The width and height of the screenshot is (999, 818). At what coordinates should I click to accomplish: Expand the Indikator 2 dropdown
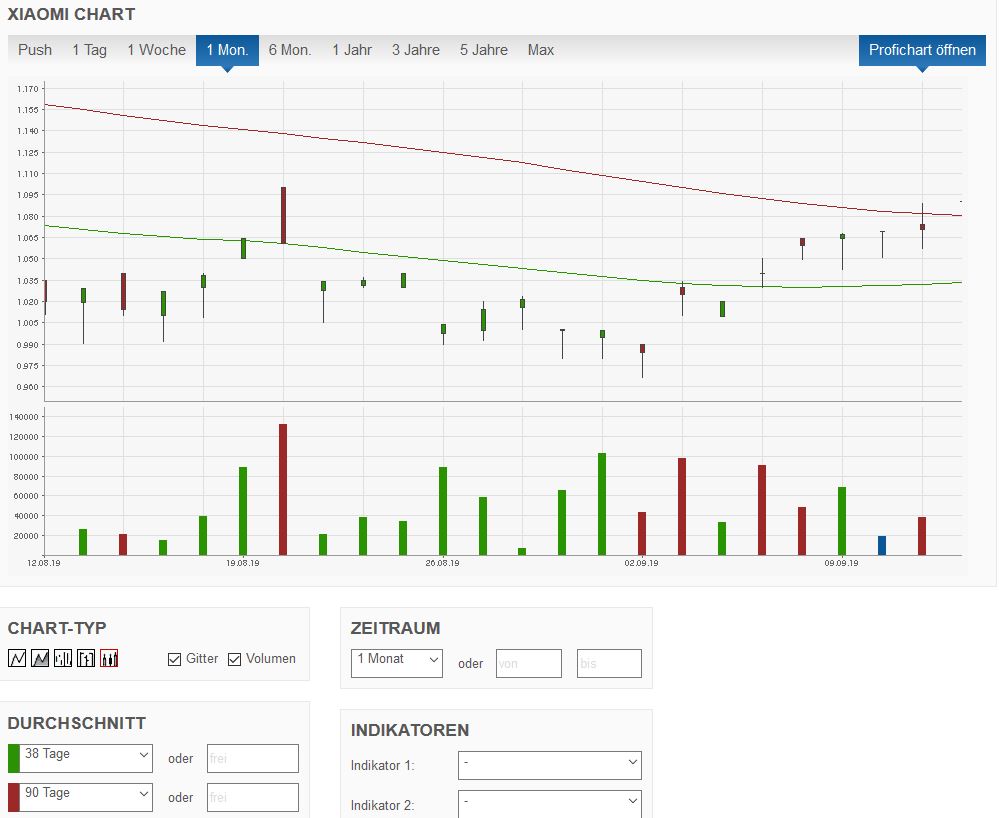[x=550, y=804]
